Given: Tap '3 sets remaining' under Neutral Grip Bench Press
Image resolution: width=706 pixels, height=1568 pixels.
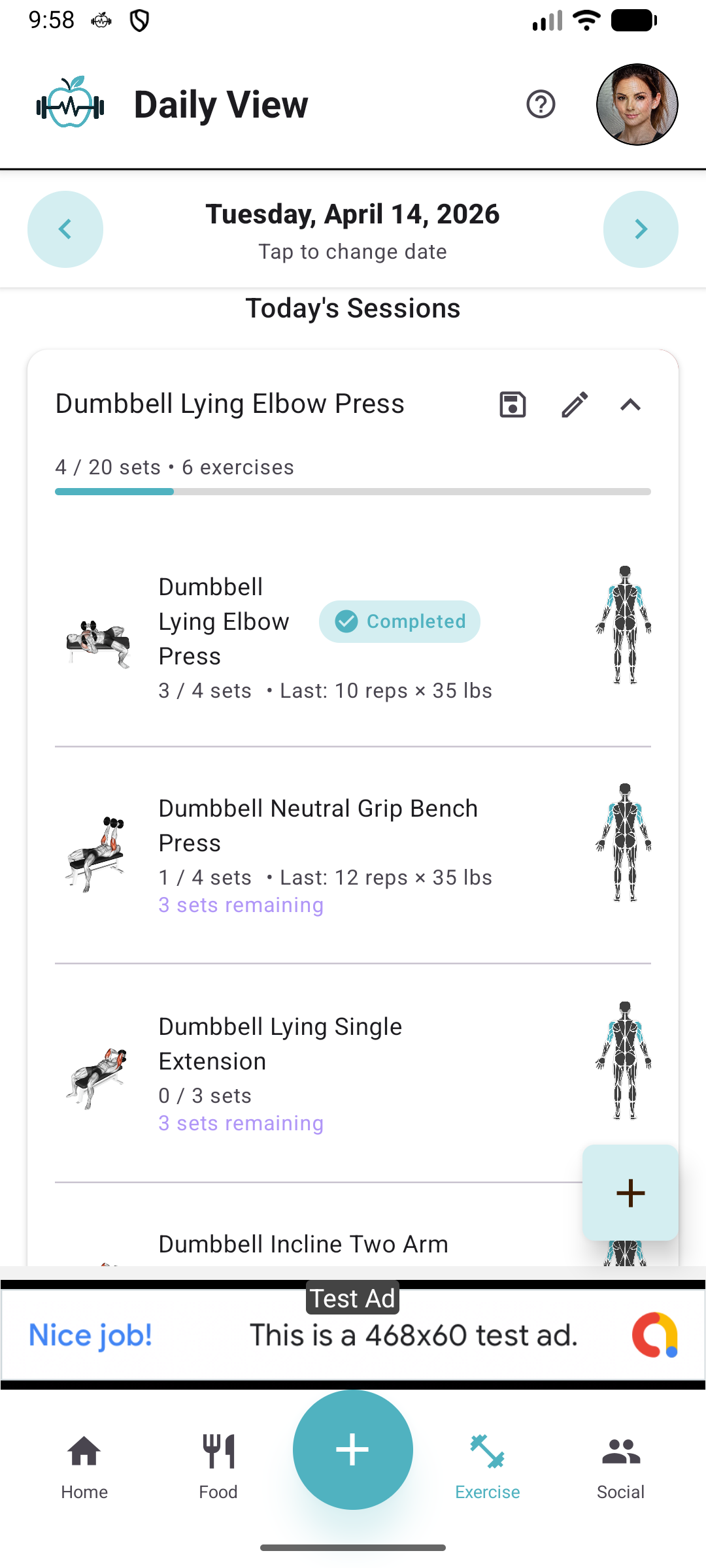Looking at the screenshot, I should coord(241,905).
